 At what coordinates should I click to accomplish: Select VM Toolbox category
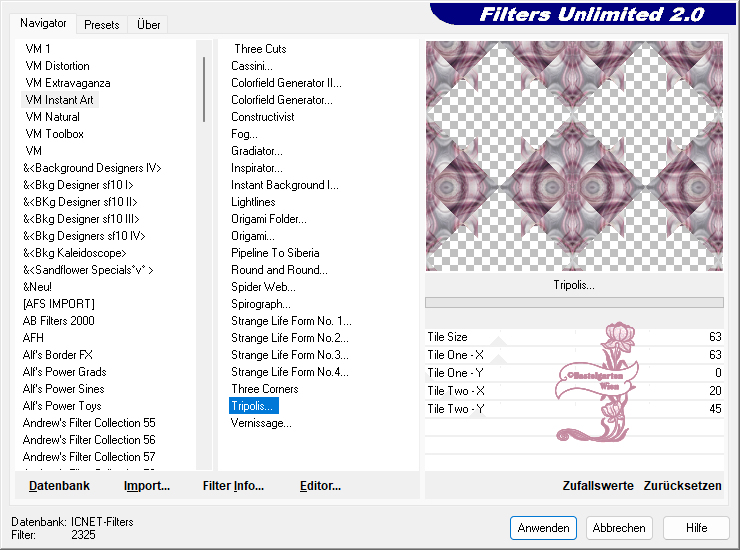coord(54,134)
